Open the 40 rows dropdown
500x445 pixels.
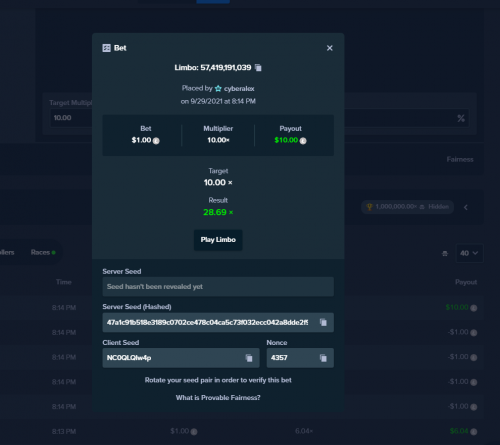point(469,253)
